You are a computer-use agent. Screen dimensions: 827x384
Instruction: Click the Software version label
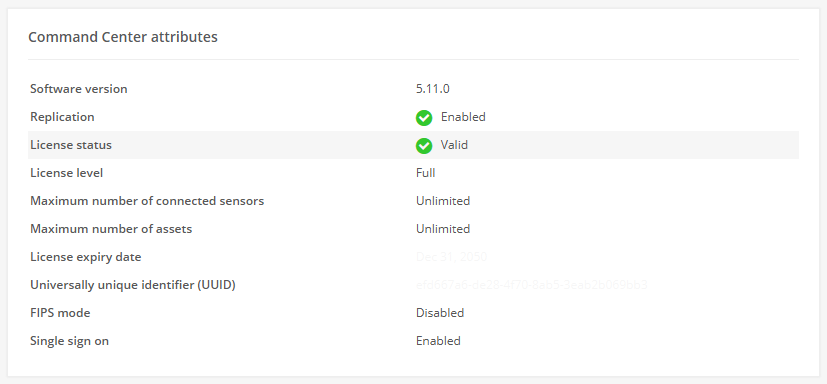coord(79,89)
